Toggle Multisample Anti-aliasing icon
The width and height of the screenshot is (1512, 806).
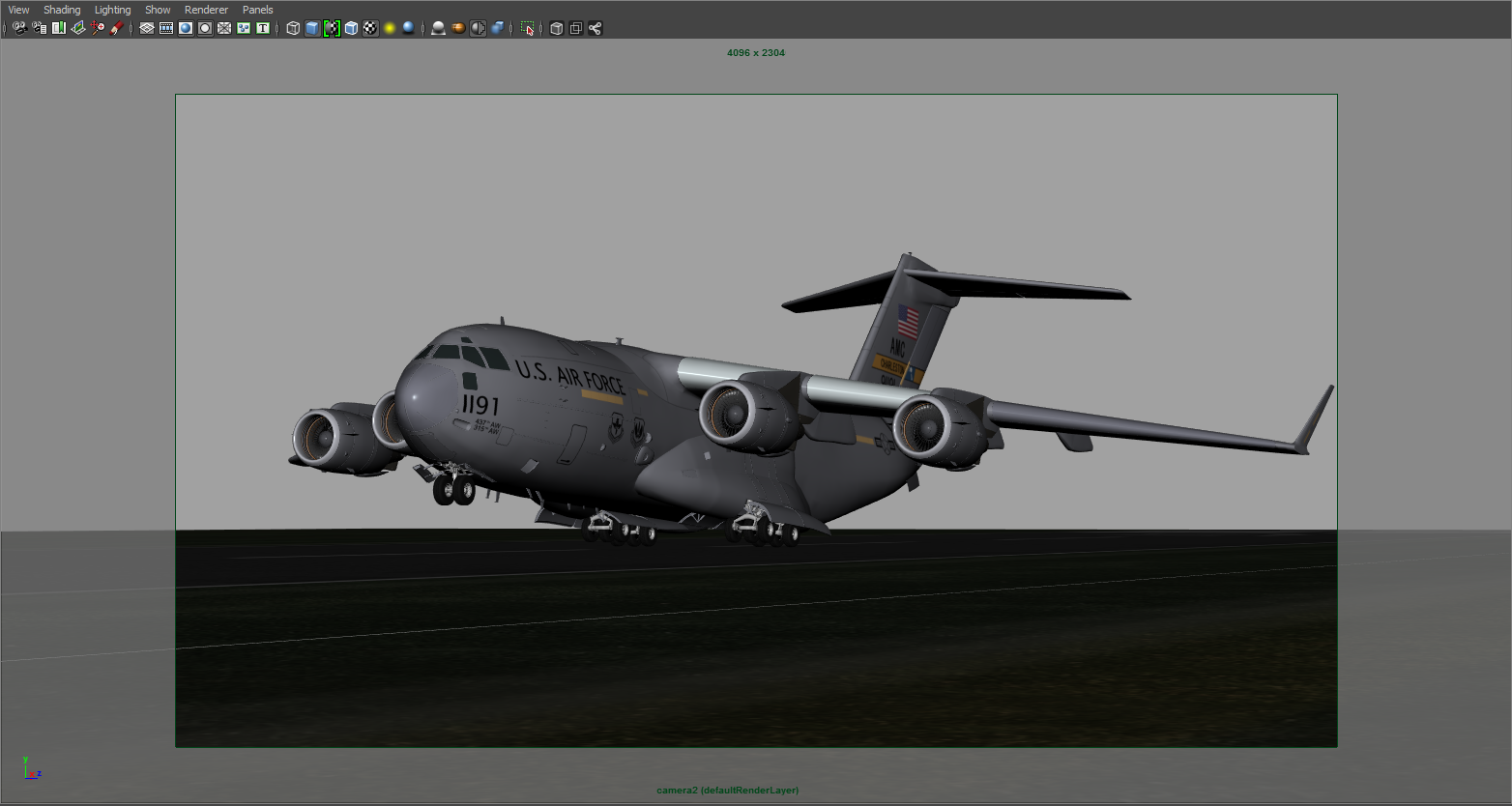point(478,28)
